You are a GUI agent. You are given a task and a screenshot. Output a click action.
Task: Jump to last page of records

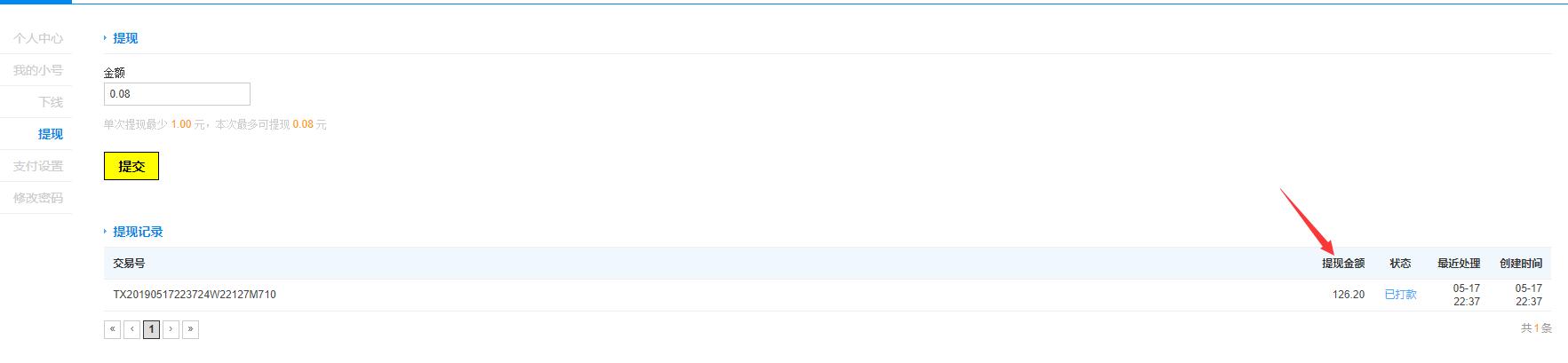(x=190, y=329)
